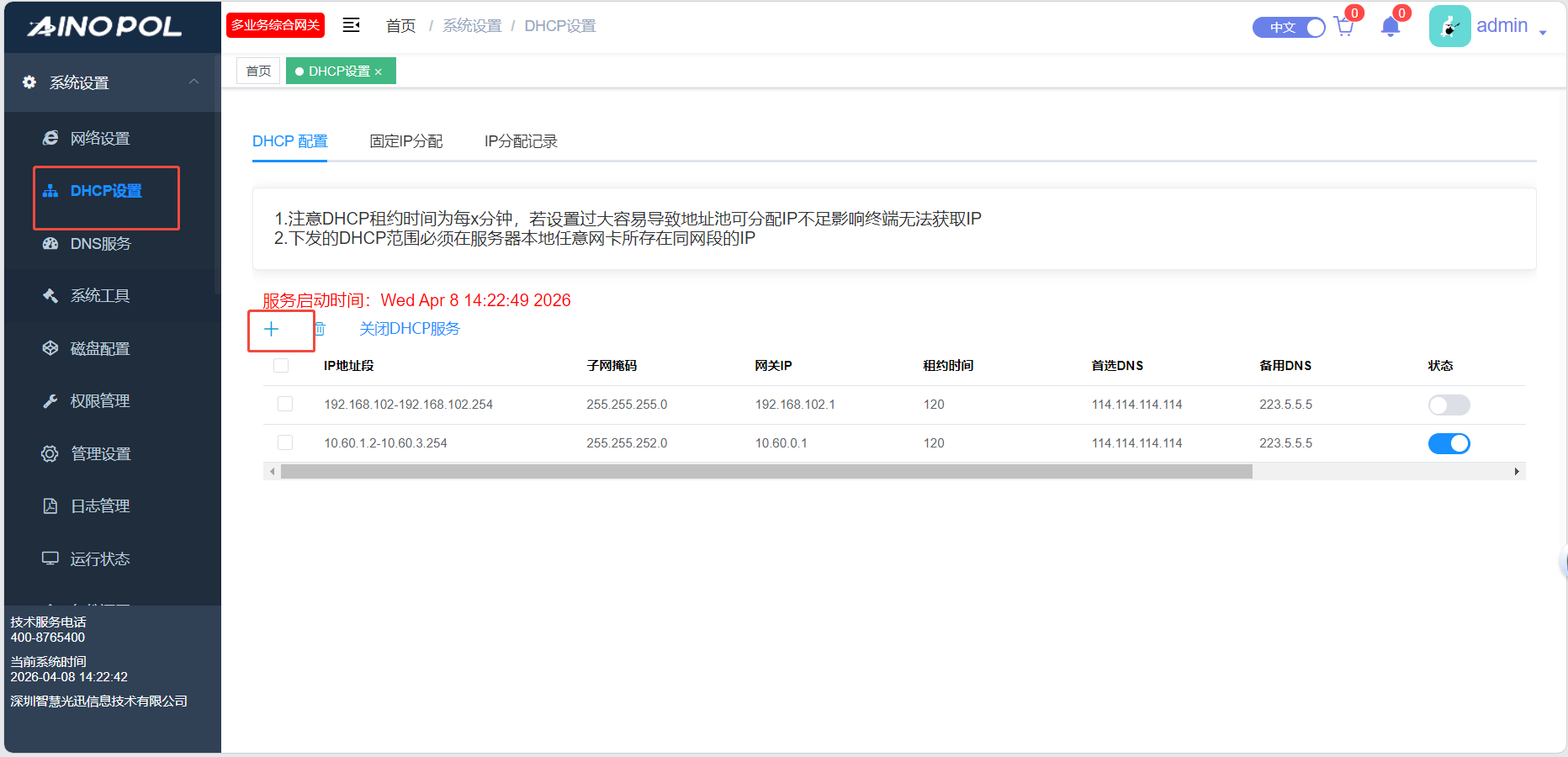Click the plus icon to add DHCP pool
The width and height of the screenshot is (1568, 757).
point(272,329)
